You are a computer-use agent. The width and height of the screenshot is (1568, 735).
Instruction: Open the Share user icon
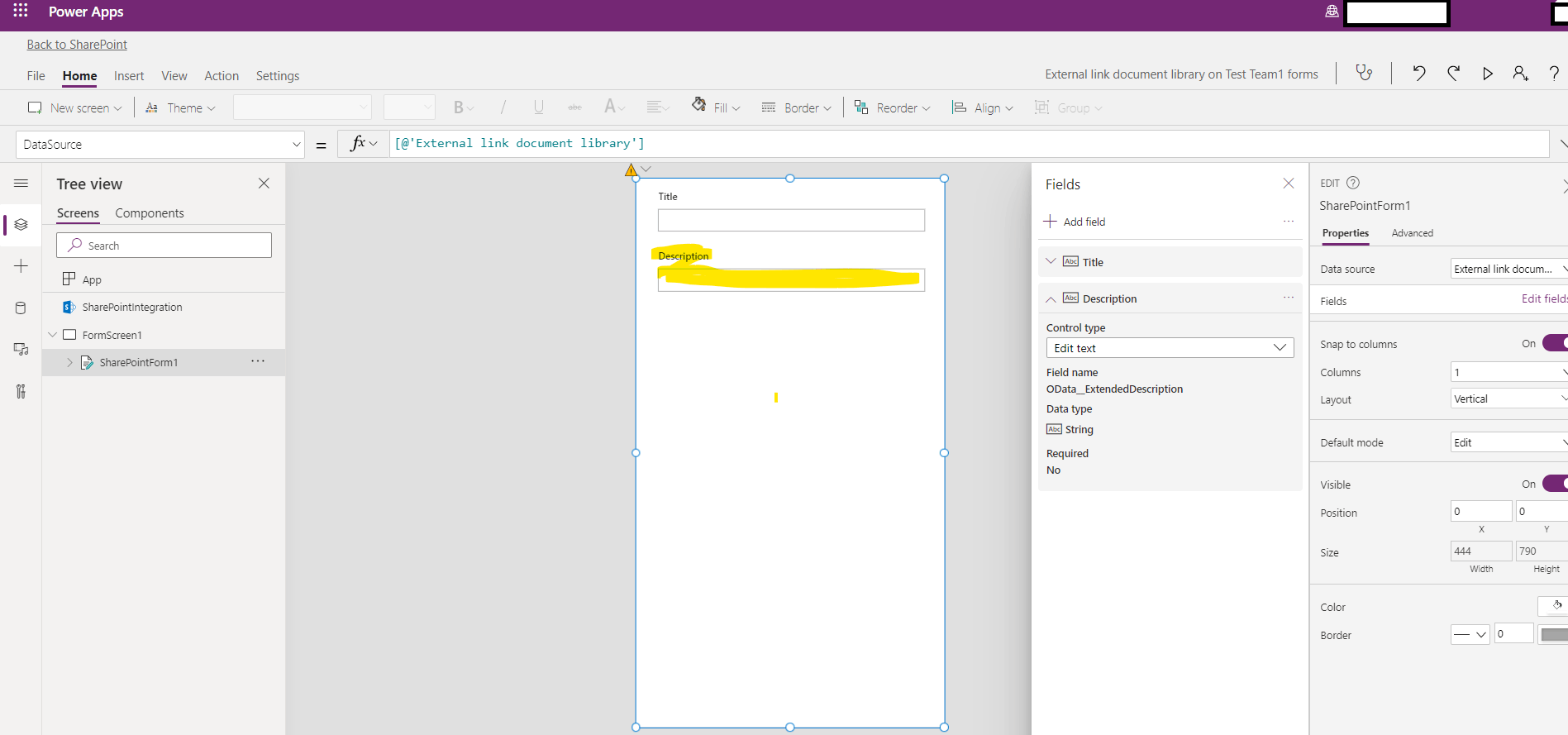(1520, 74)
